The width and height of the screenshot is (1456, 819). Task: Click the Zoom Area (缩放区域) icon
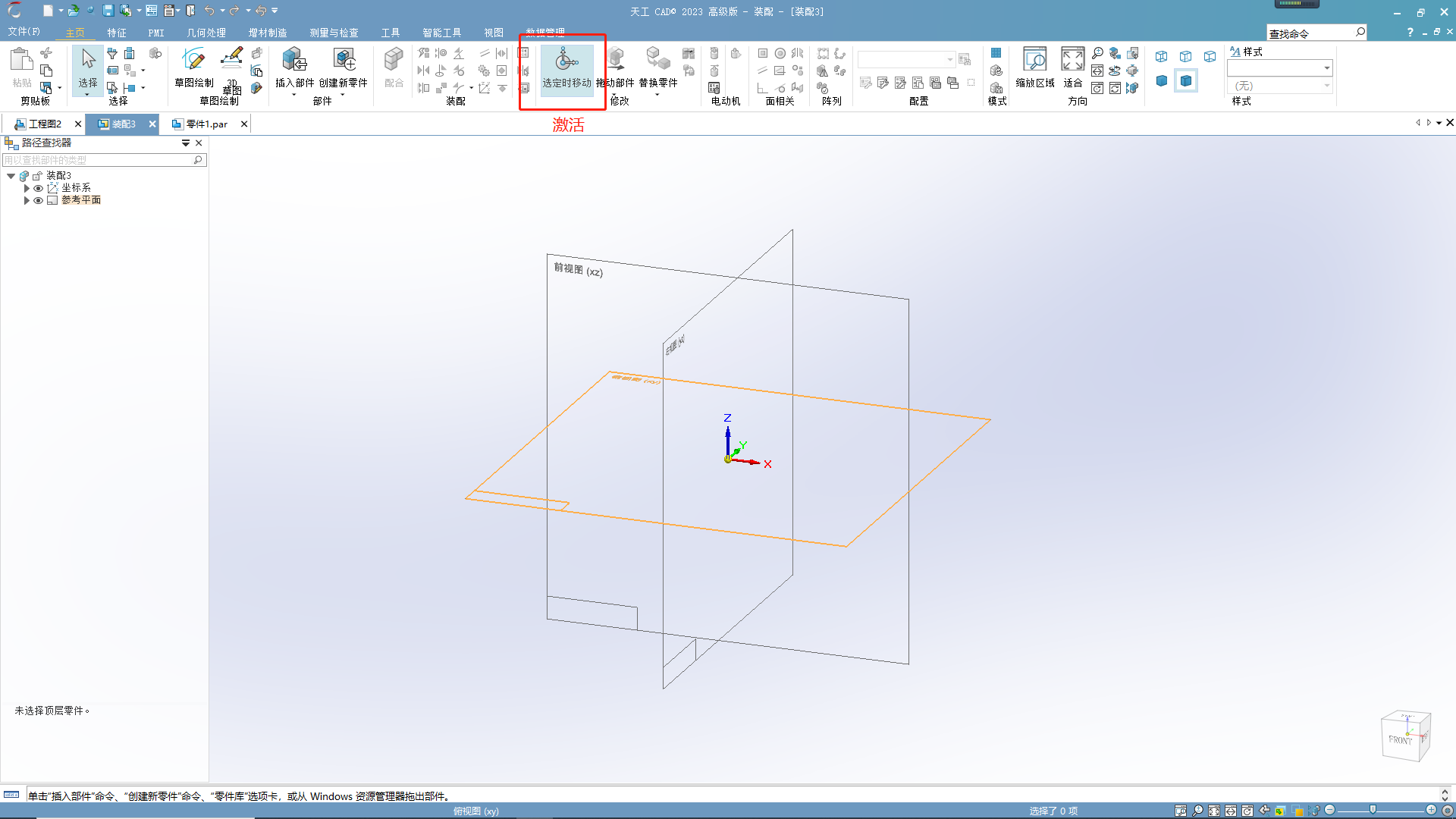pos(1035,59)
